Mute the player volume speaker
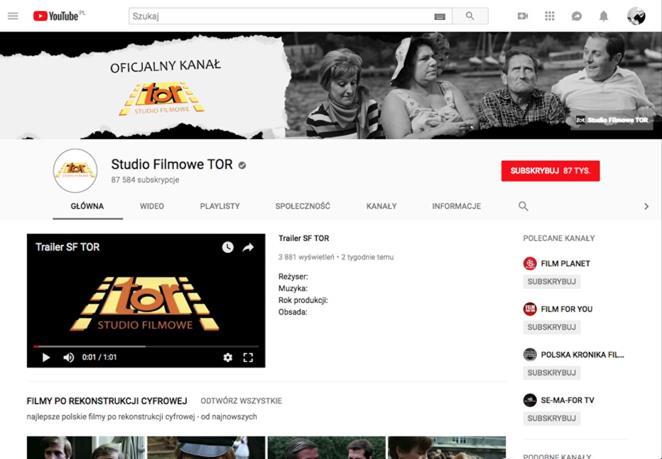The height and width of the screenshot is (459, 662). (68, 358)
